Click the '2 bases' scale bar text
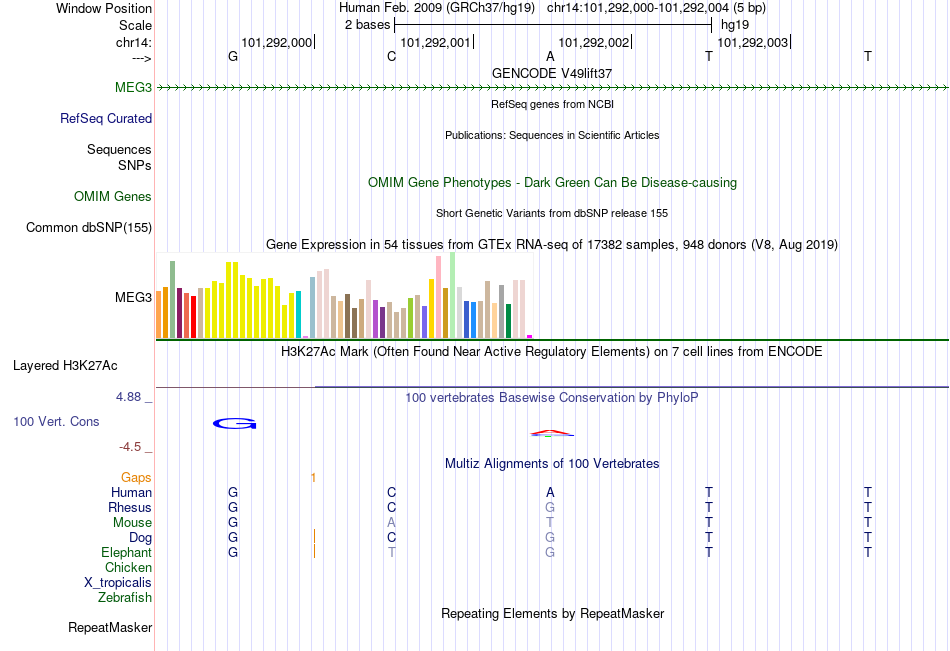Screen dimensions: 950x651 (x=367, y=25)
